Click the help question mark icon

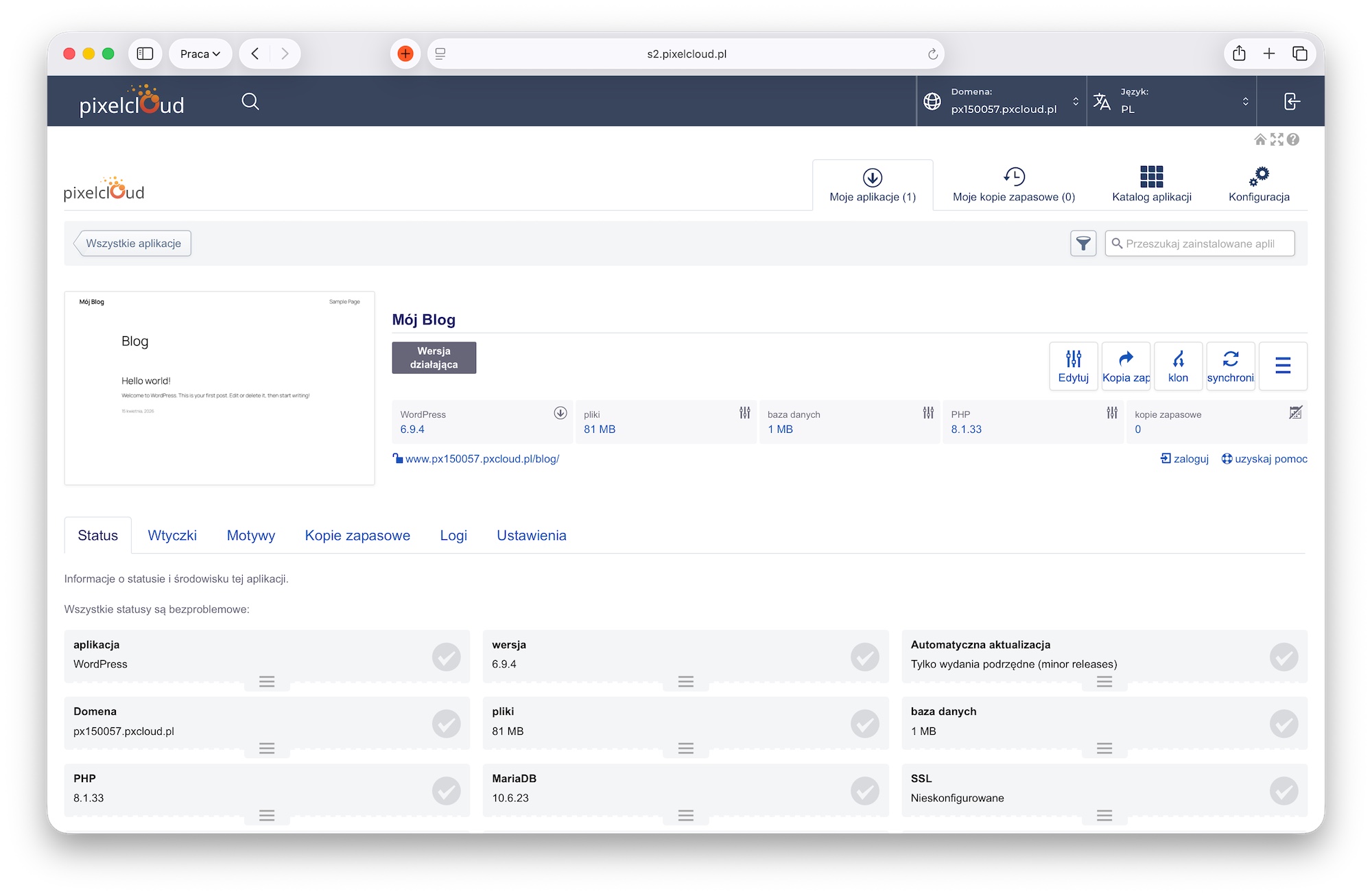1293,140
